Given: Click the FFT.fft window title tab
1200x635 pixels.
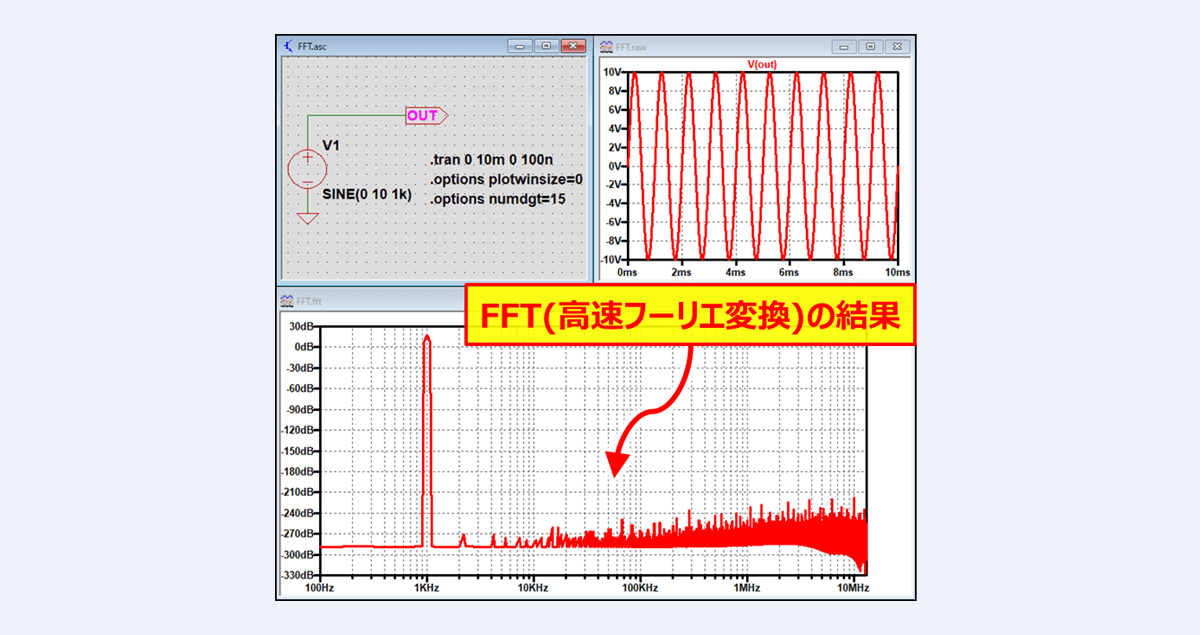Looking at the screenshot, I should (x=310, y=298).
